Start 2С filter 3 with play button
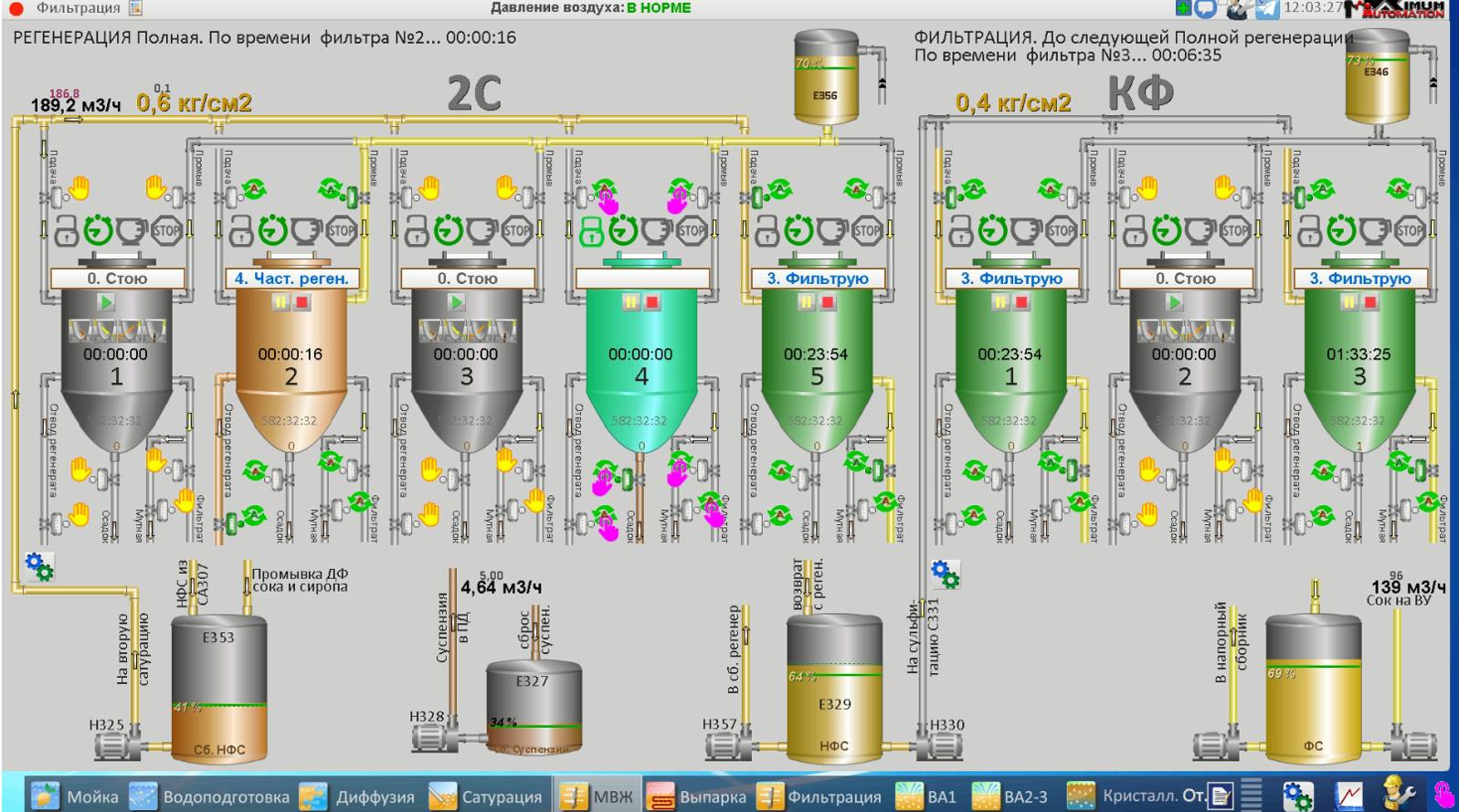 click(x=457, y=302)
